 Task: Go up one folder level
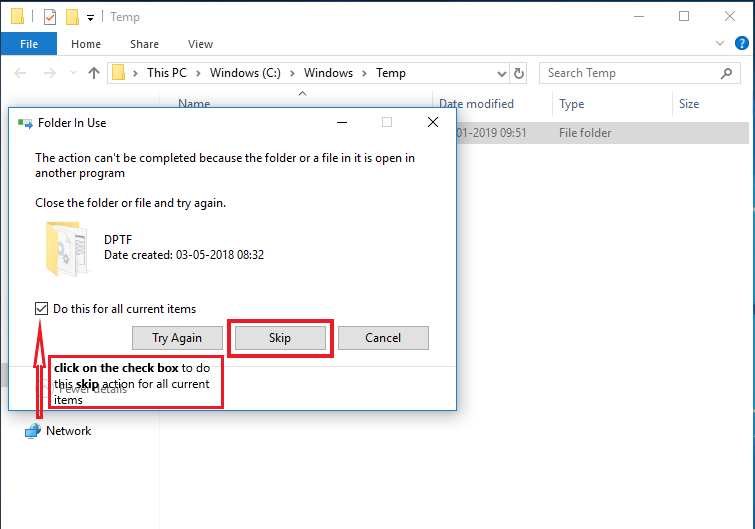click(x=94, y=73)
